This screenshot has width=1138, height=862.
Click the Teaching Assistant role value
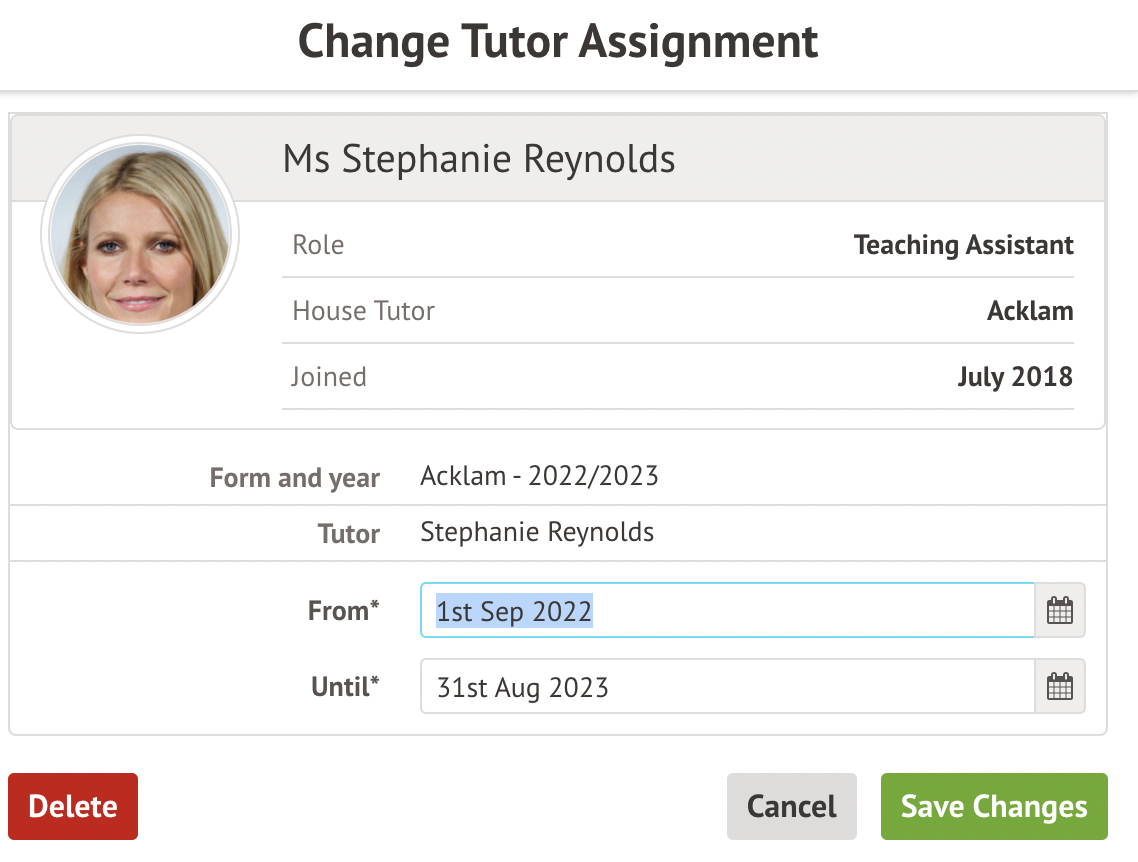(963, 245)
